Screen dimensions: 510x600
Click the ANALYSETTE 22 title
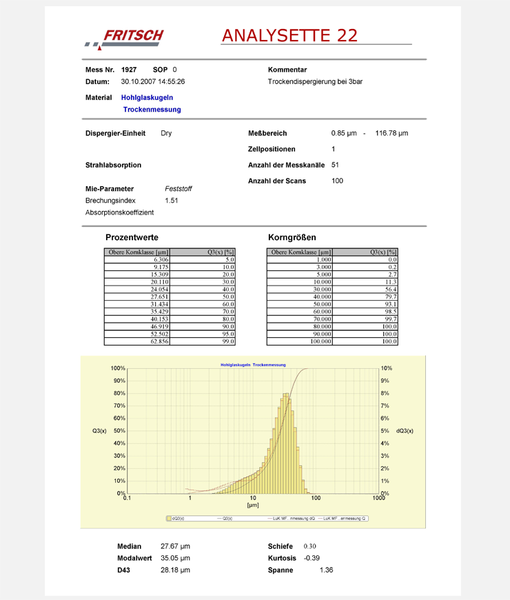pos(290,36)
